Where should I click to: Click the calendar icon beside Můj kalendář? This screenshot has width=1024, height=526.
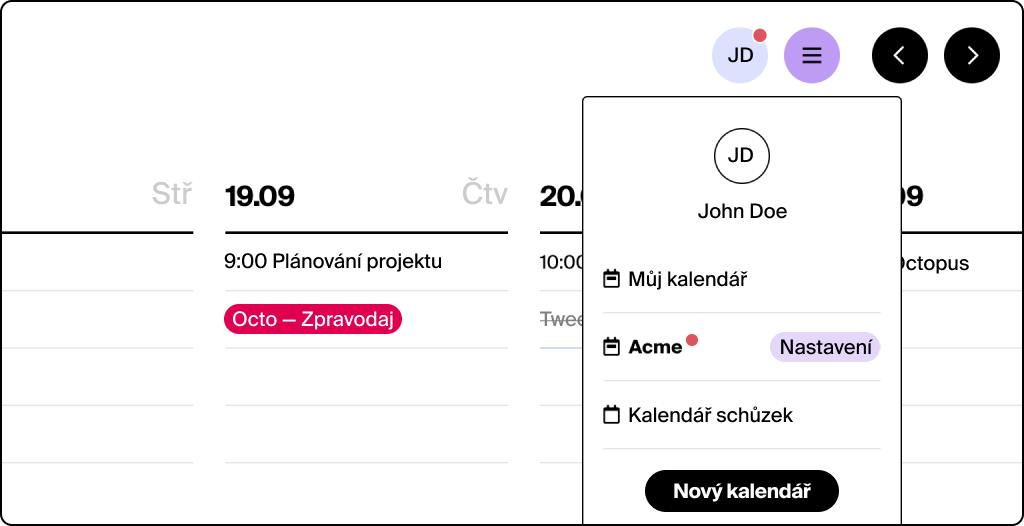click(x=612, y=279)
